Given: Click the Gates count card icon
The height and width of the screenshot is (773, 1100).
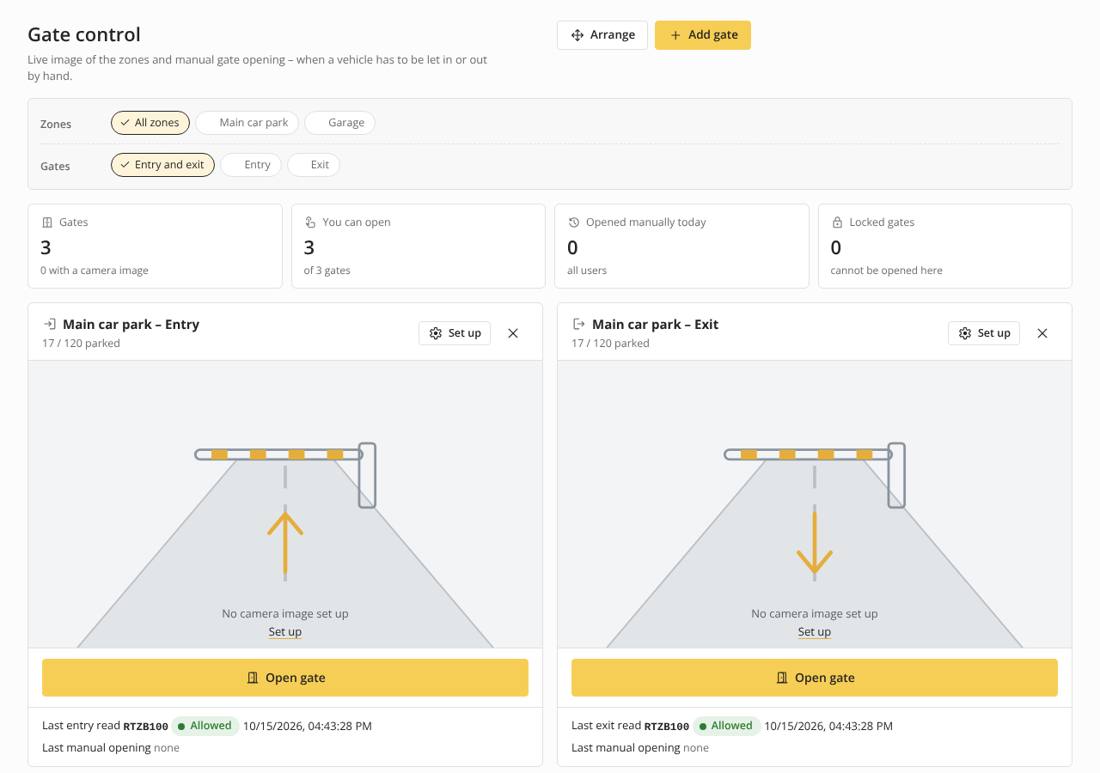Looking at the screenshot, I should point(47,222).
